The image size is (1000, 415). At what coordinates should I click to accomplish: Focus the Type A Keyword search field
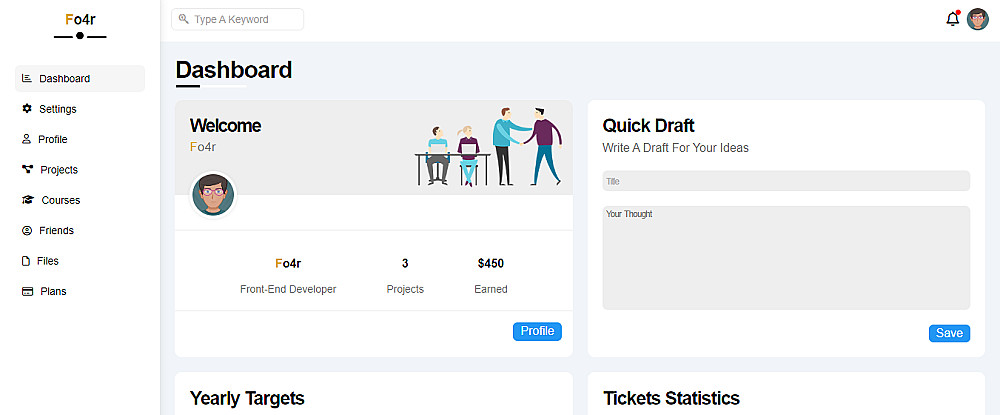pos(244,19)
